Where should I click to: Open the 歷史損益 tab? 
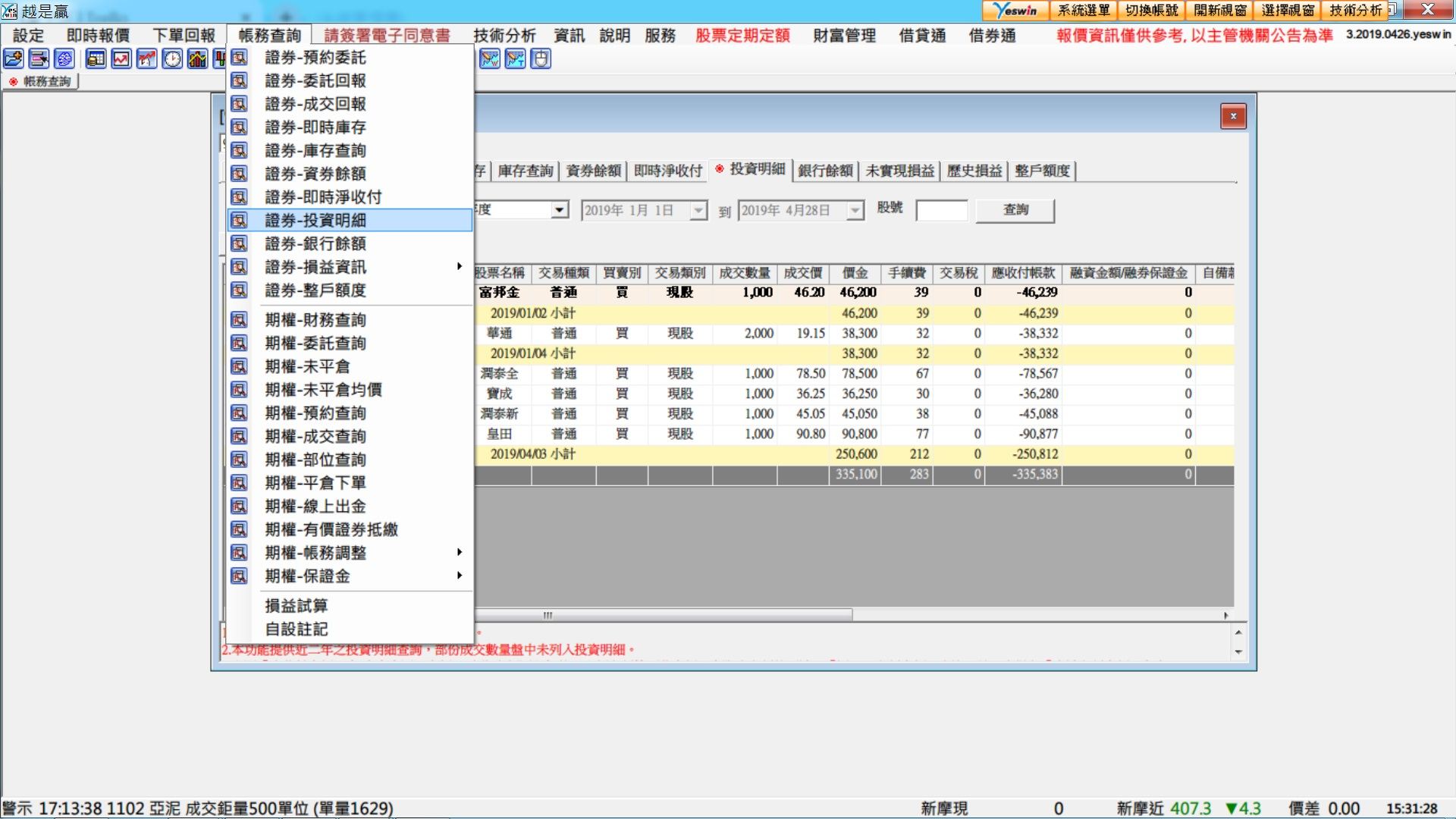click(974, 171)
